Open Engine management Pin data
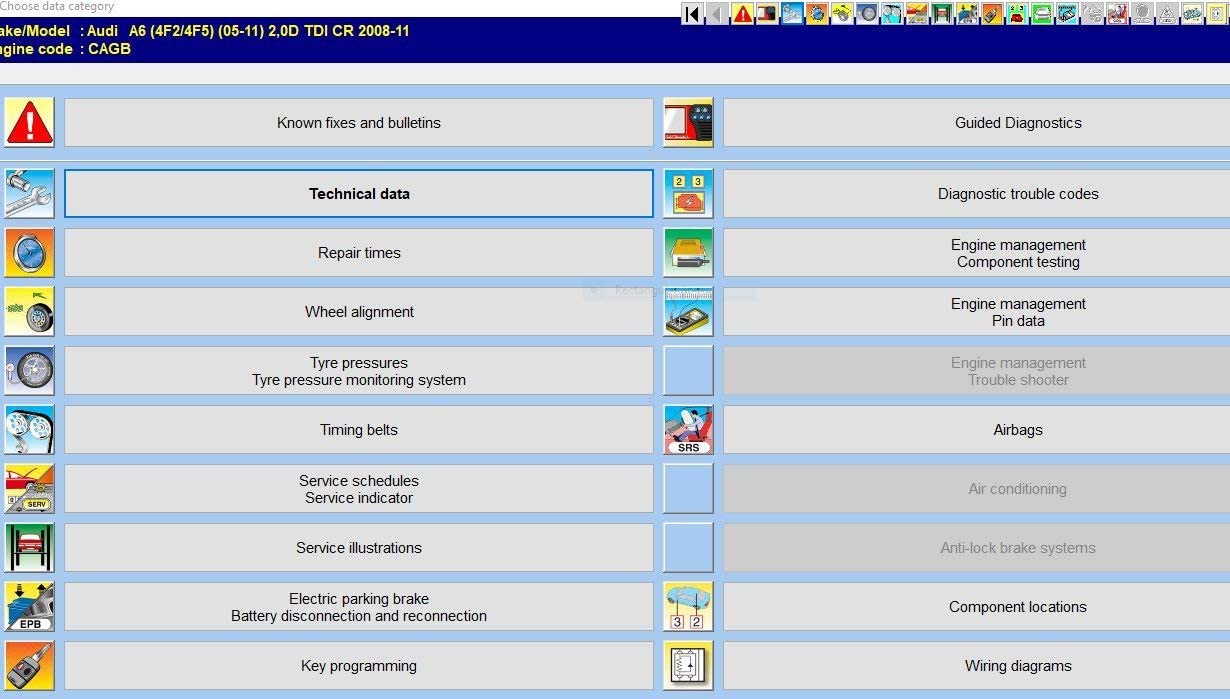This screenshot has width=1230, height=699. pyautogui.click(x=977, y=311)
